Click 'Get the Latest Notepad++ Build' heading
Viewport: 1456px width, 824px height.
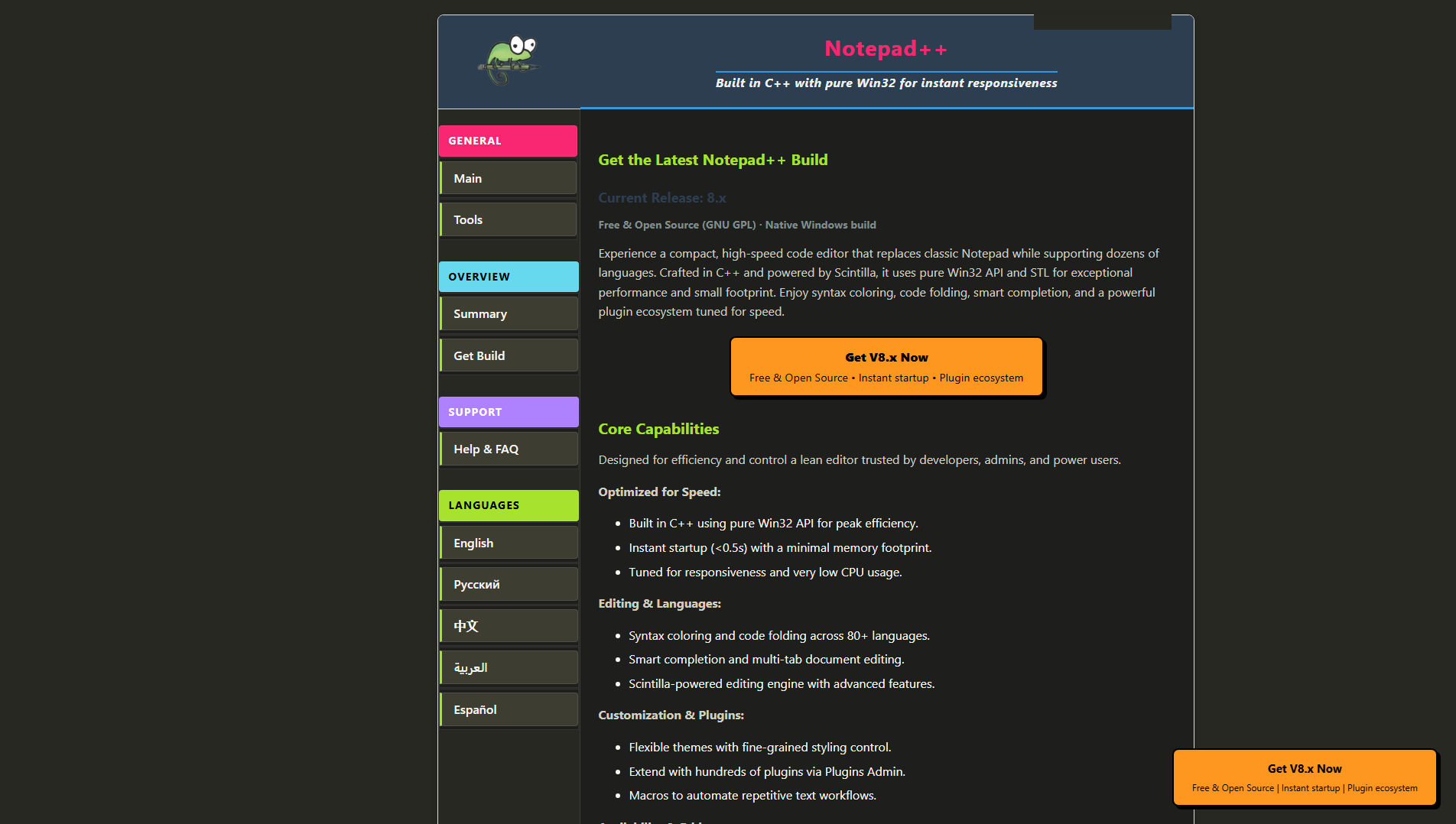point(713,160)
